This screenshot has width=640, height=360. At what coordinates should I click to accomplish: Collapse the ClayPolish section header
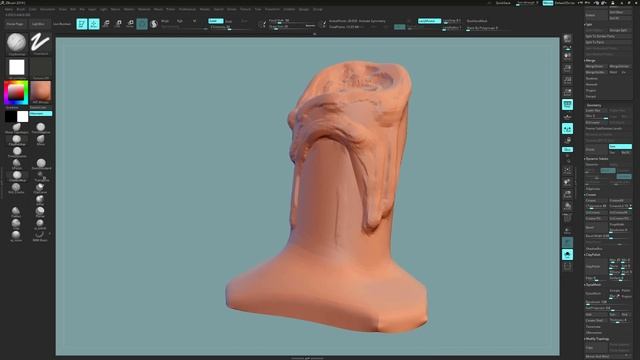click(593, 255)
